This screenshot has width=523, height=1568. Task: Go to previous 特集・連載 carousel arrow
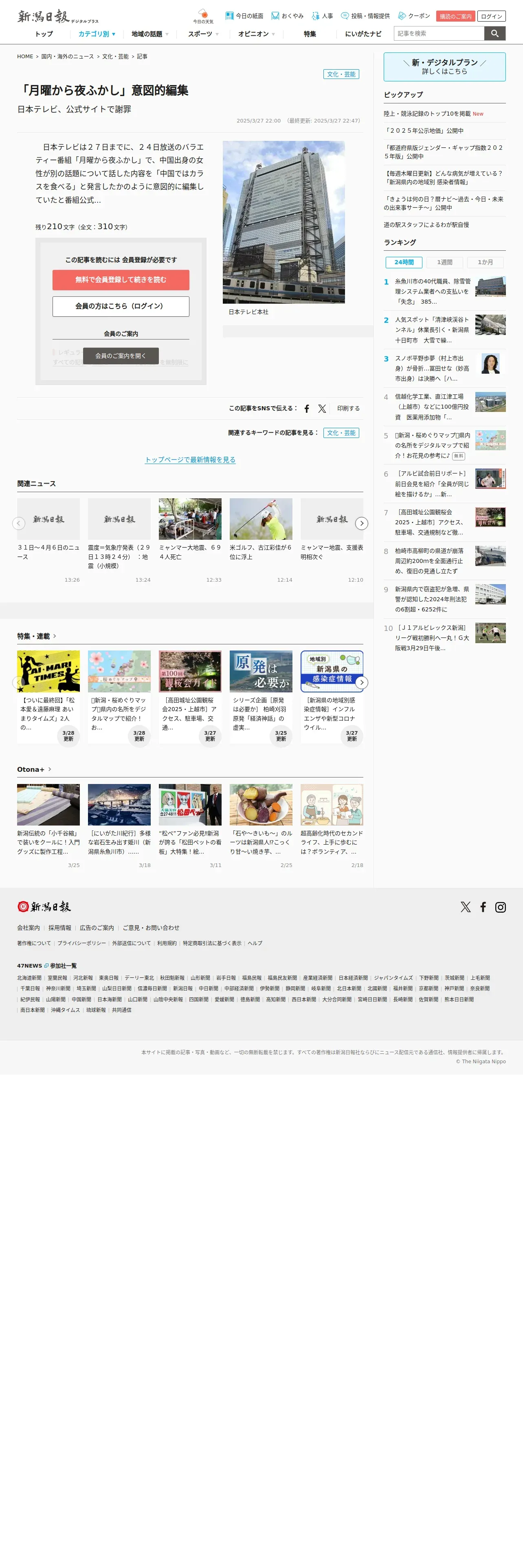pyautogui.click(x=19, y=682)
